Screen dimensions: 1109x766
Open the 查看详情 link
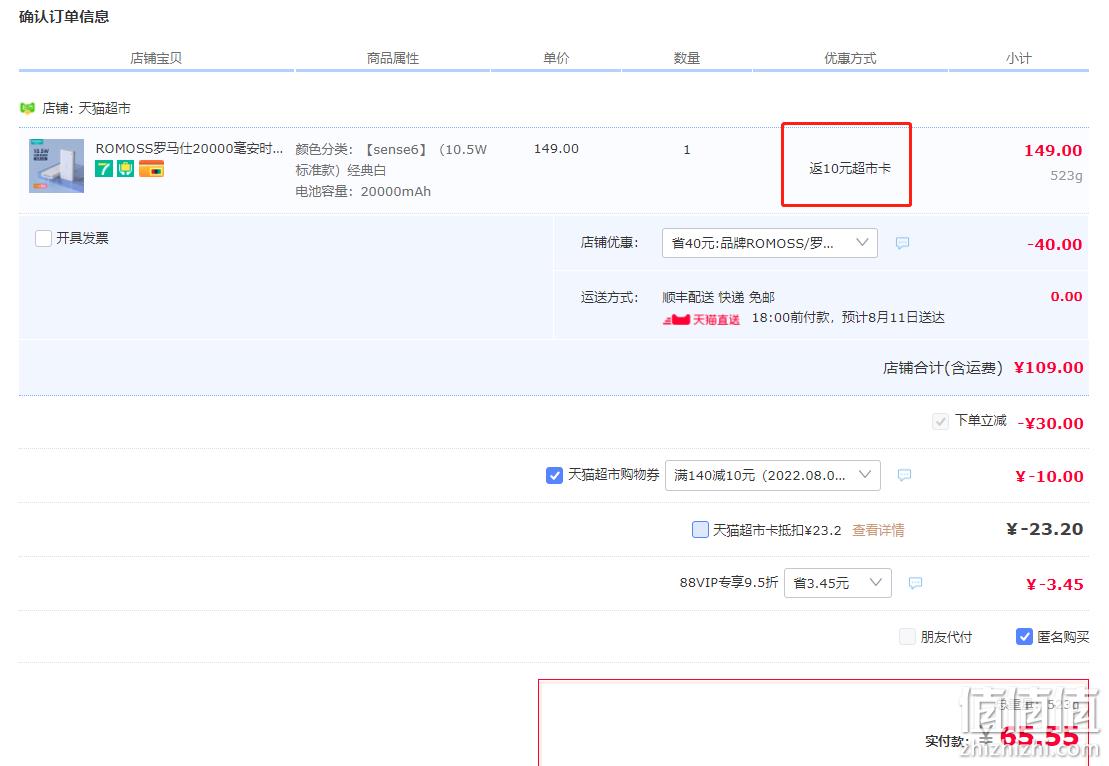pyautogui.click(x=878, y=530)
